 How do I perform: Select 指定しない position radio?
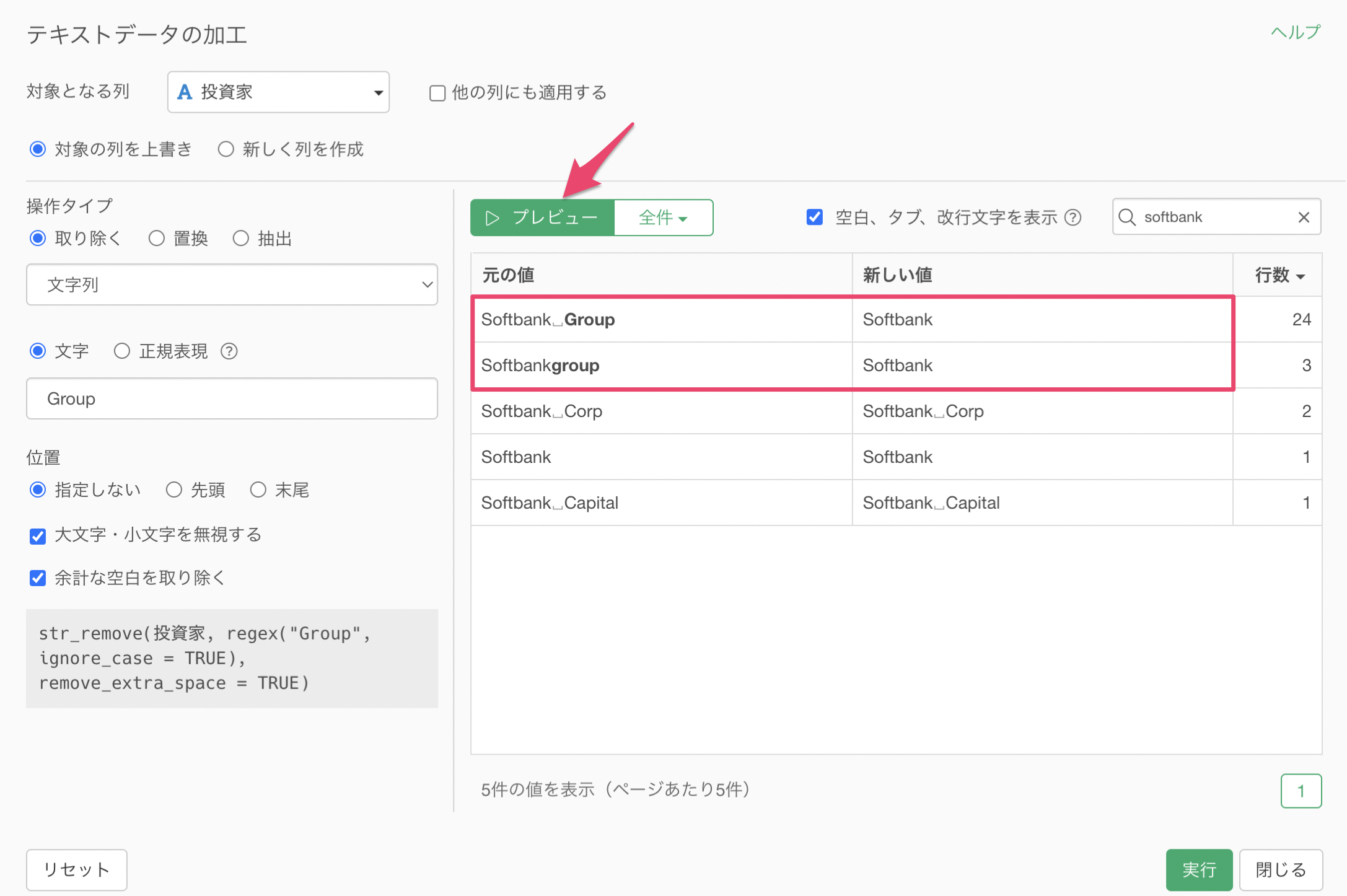pos(38,490)
